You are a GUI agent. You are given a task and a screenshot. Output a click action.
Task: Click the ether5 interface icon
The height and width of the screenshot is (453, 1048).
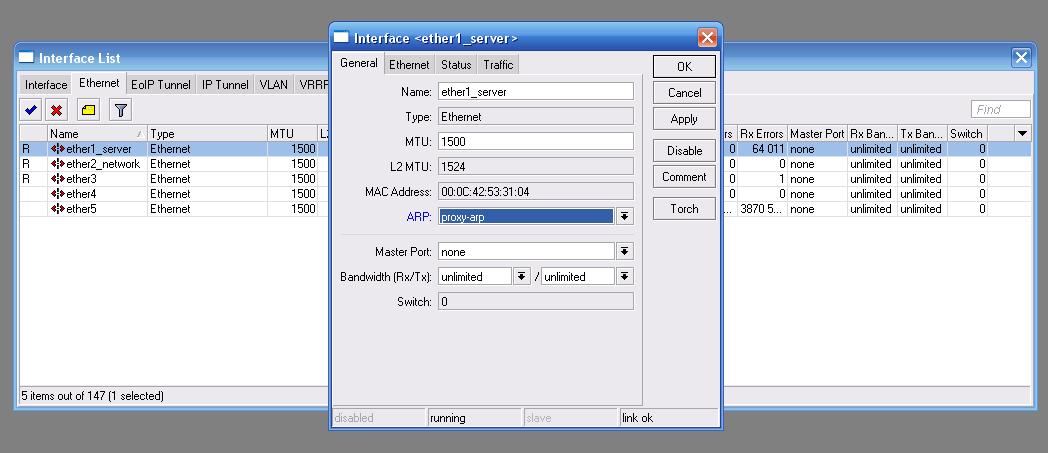coord(57,209)
